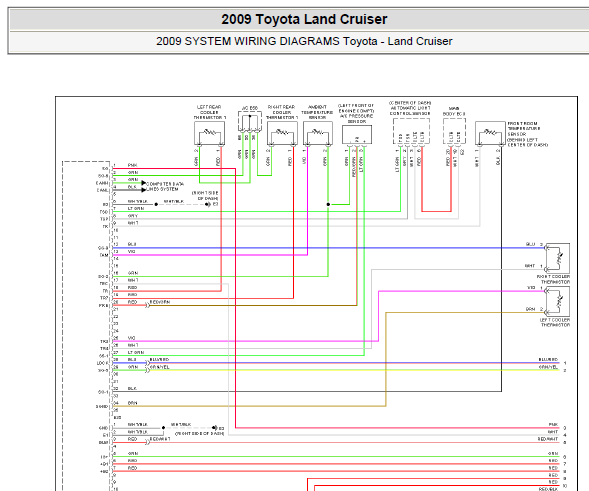Click the GRN/YEL label at right edge
Screen dimensions: 589x491
click(x=548, y=367)
